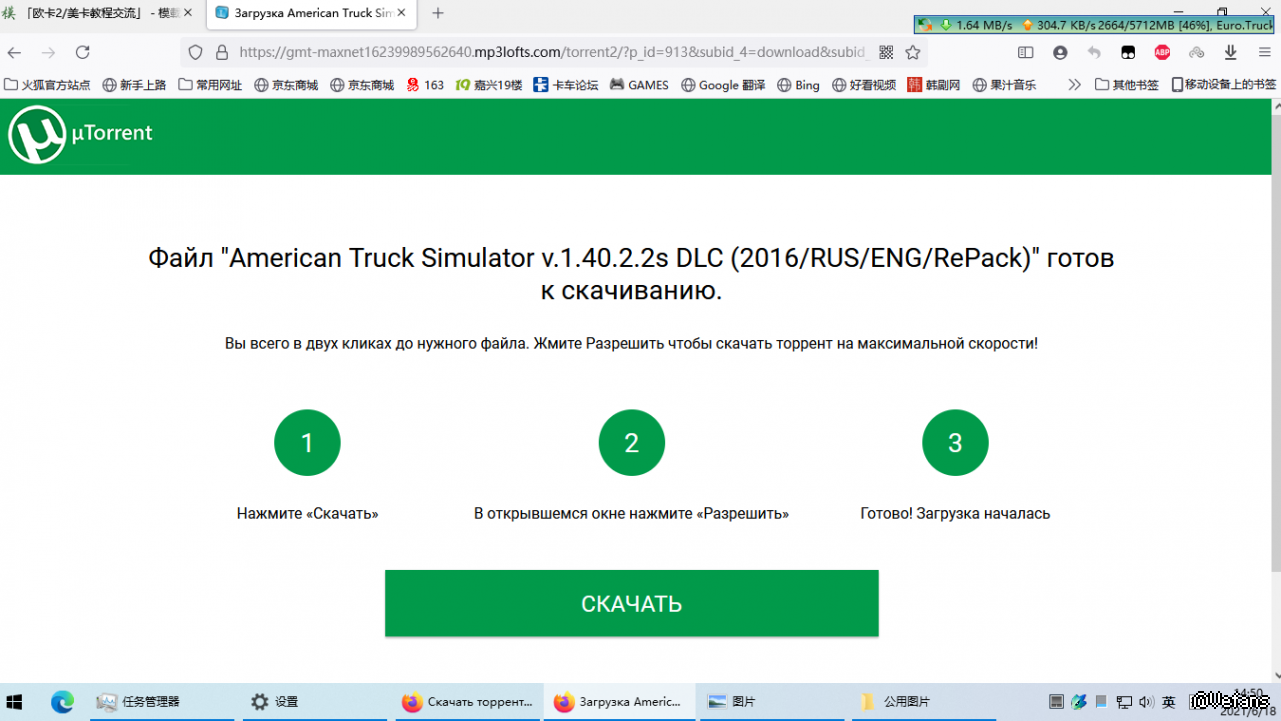This screenshot has height=721, width=1281.
Task: Open the Firefox hamburger application menu
Action: coord(1265,52)
